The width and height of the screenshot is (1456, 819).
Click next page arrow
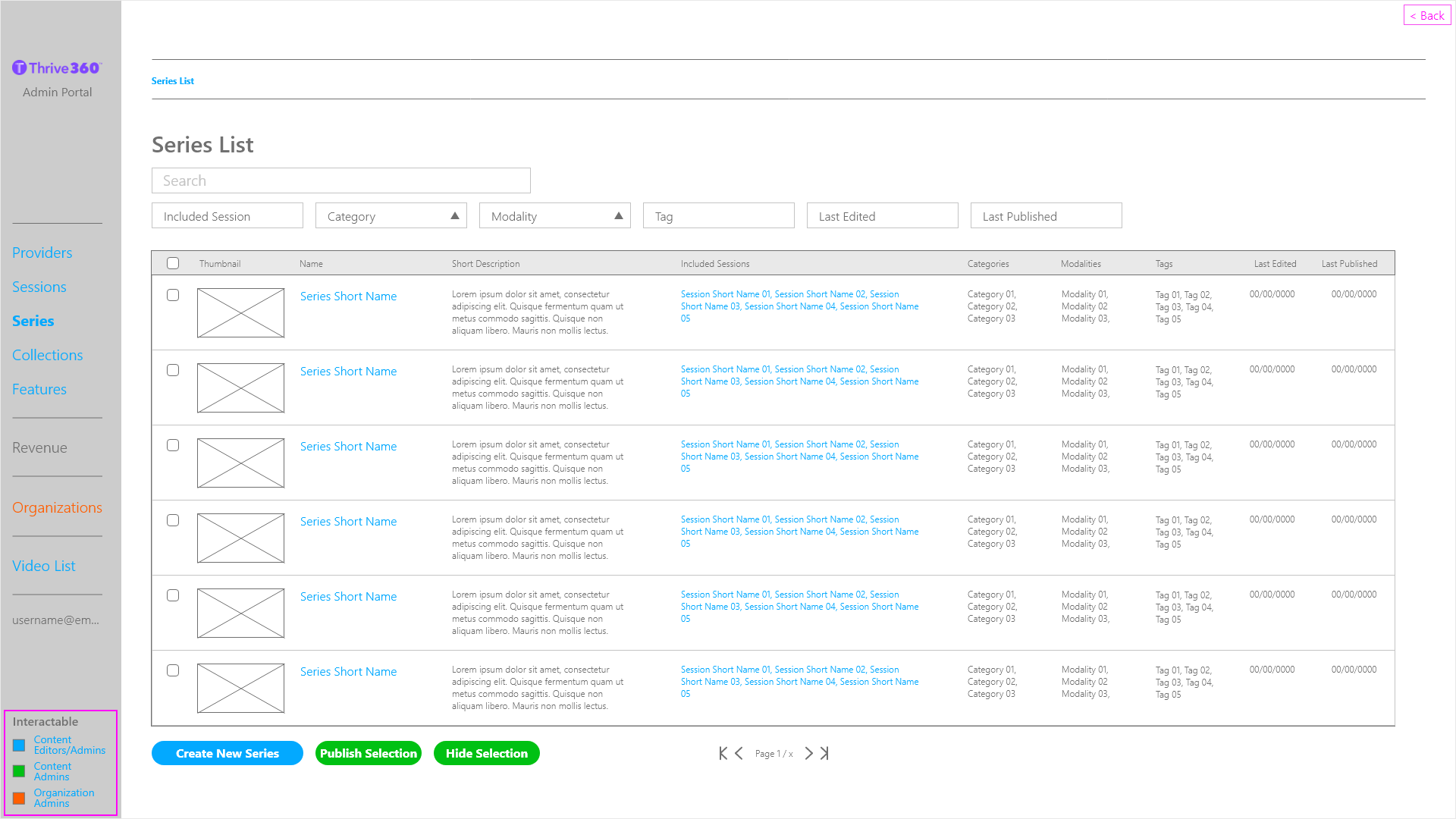tap(808, 753)
